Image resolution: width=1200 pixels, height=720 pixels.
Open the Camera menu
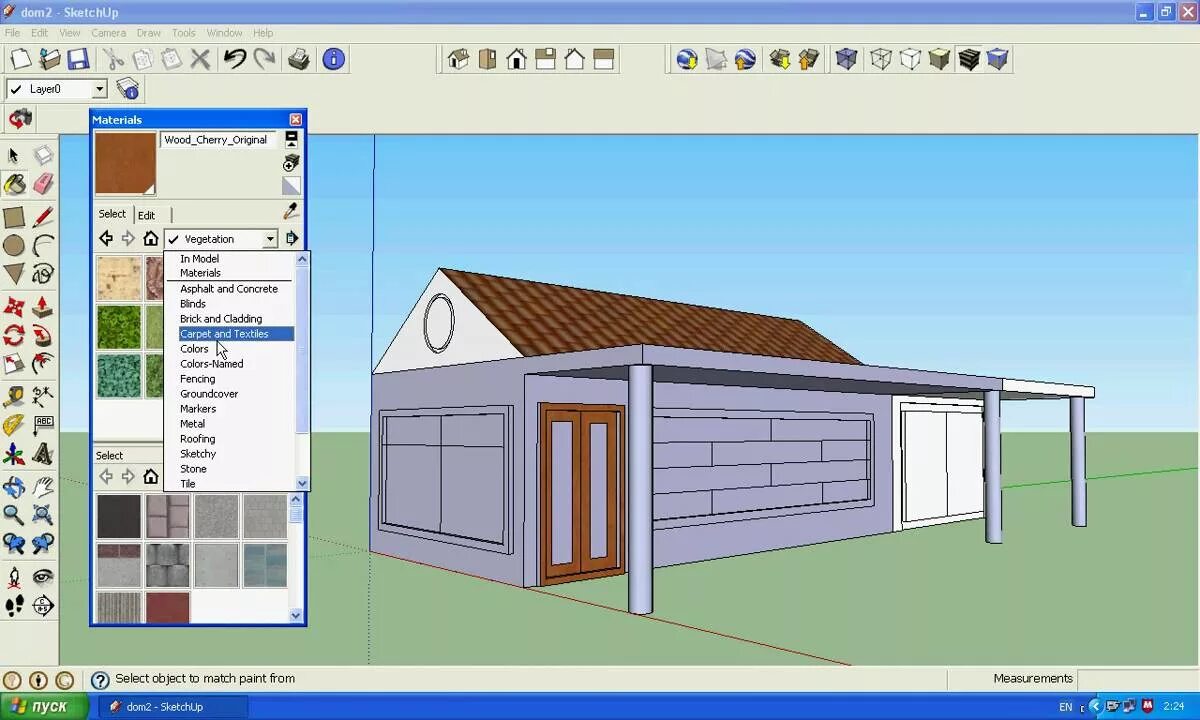[108, 33]
